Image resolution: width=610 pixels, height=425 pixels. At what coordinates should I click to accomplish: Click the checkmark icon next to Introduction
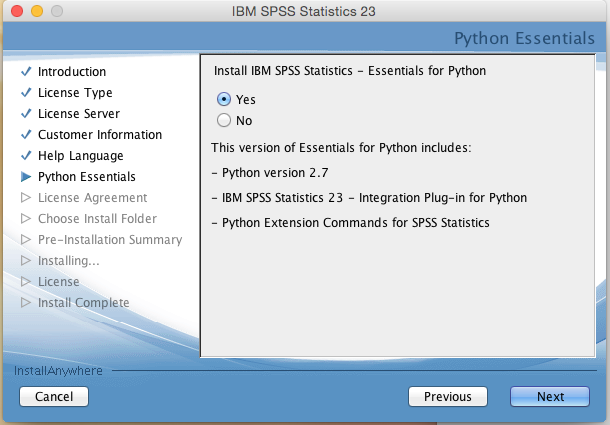26,72
